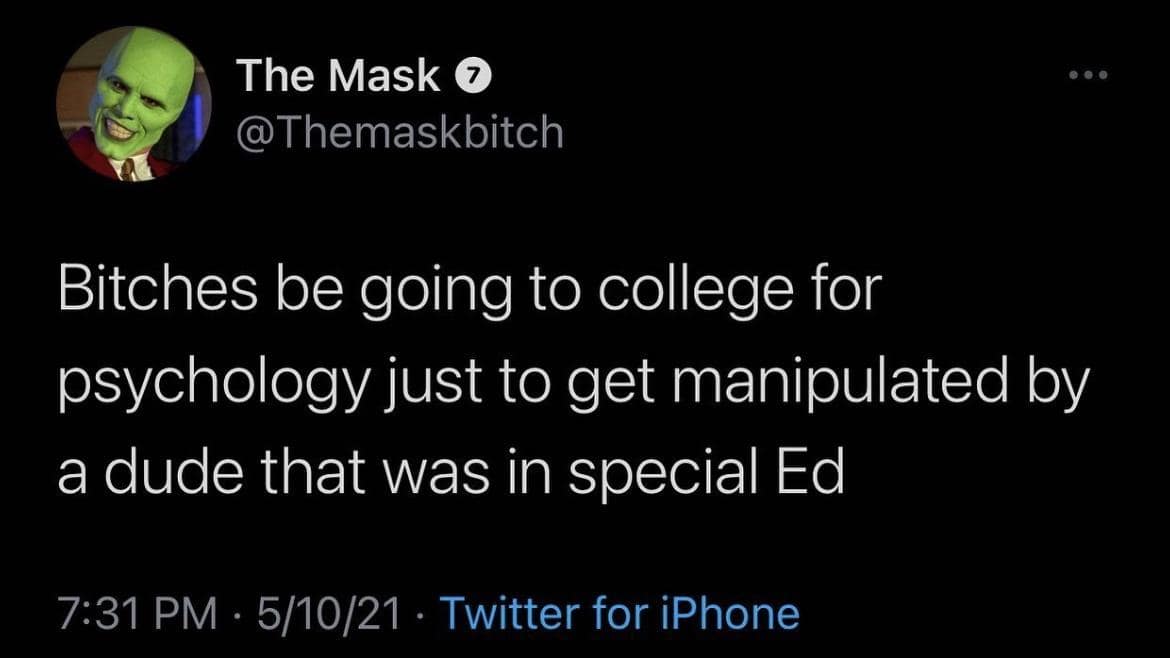Viewport: 1170px width, 658px height.
Task: Click the word "dude" in the tweet
Action: [170, 475]
